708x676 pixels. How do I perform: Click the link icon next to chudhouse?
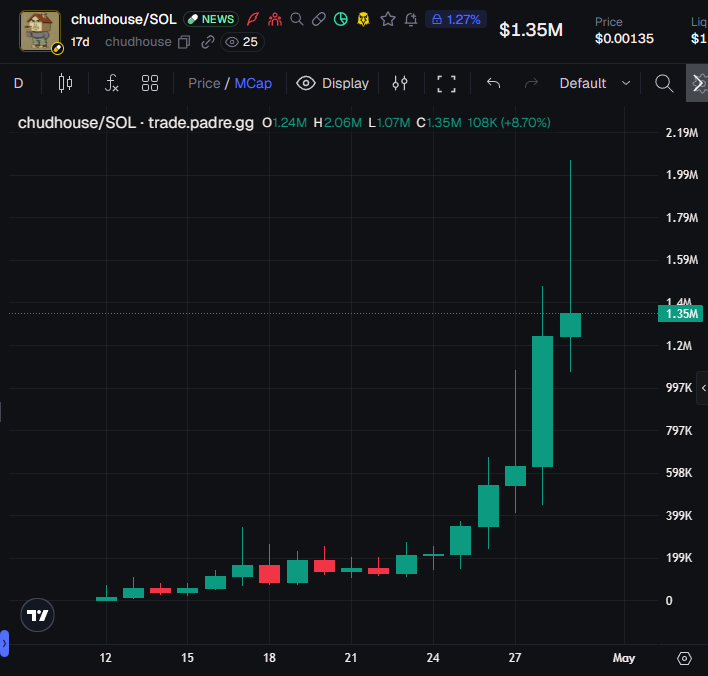(207, 42)
